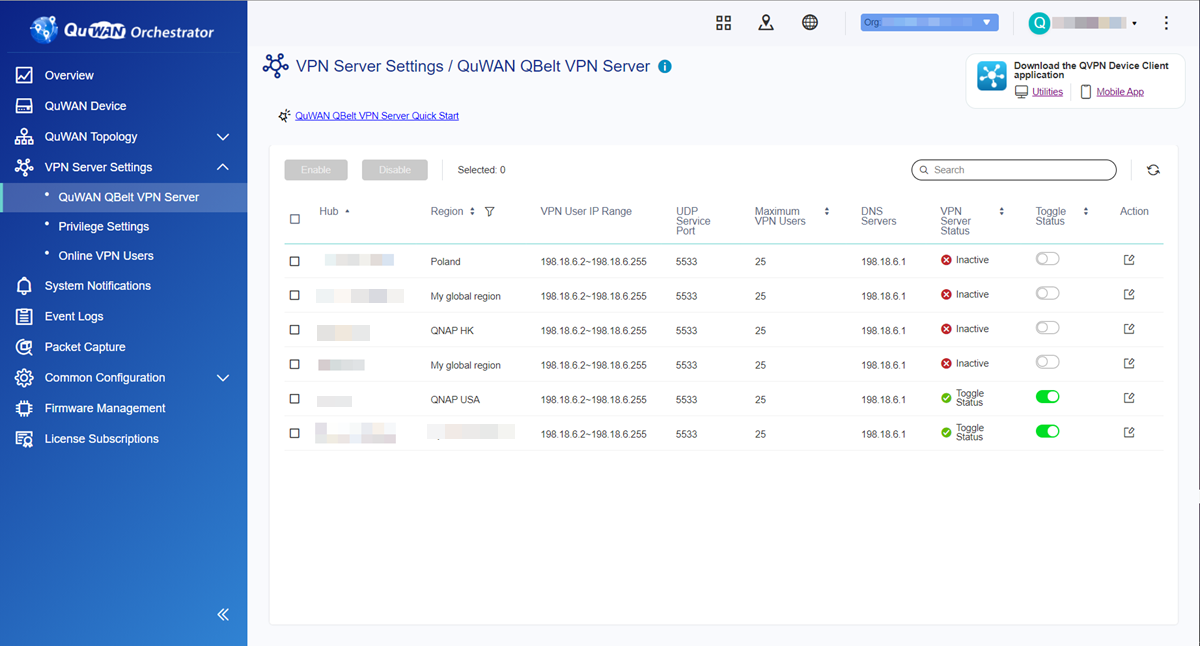Click the License Subscriptions icon
The width and height of the screenshot is (1200, 646).
(x=24, y=439)
